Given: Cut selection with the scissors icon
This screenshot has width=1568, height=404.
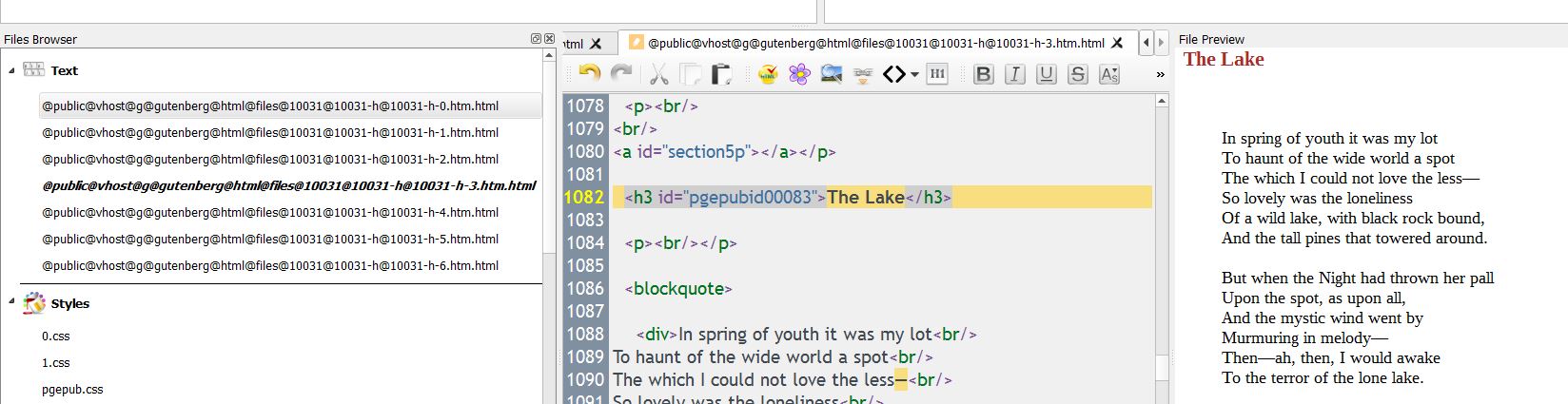Looking at the screenshot, I should (x=659, y=73).
